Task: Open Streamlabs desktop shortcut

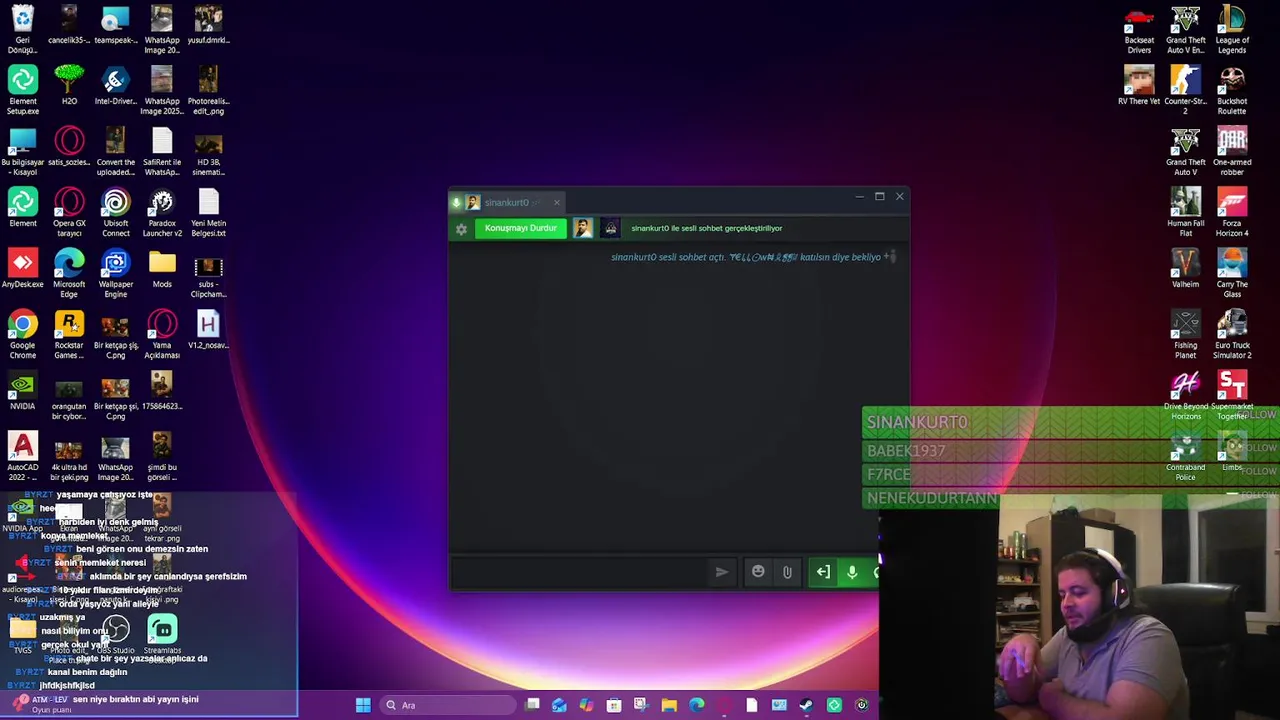Action: click(x=162, y=637)
